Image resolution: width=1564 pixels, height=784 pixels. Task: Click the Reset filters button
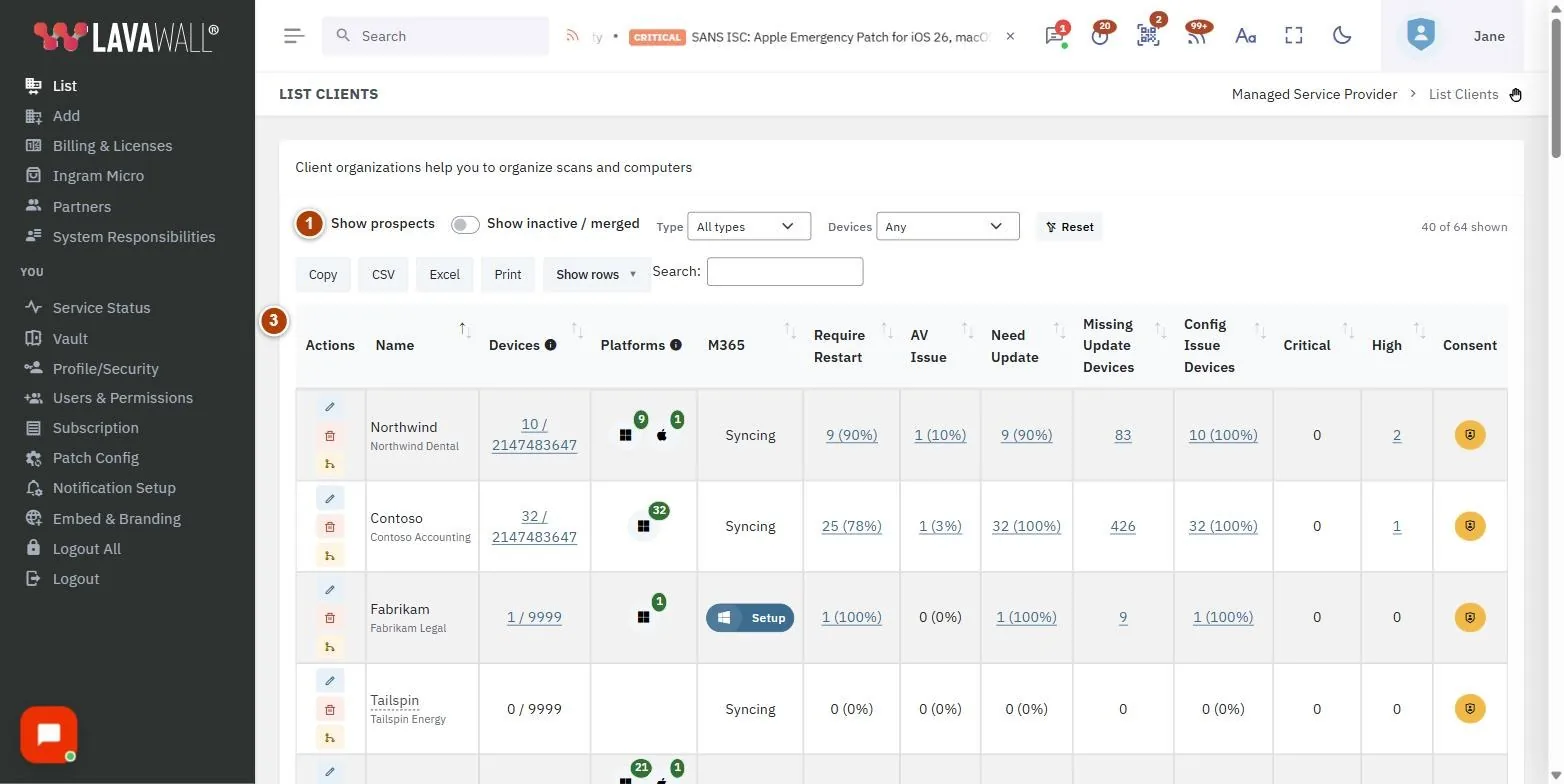(1069, 227)
